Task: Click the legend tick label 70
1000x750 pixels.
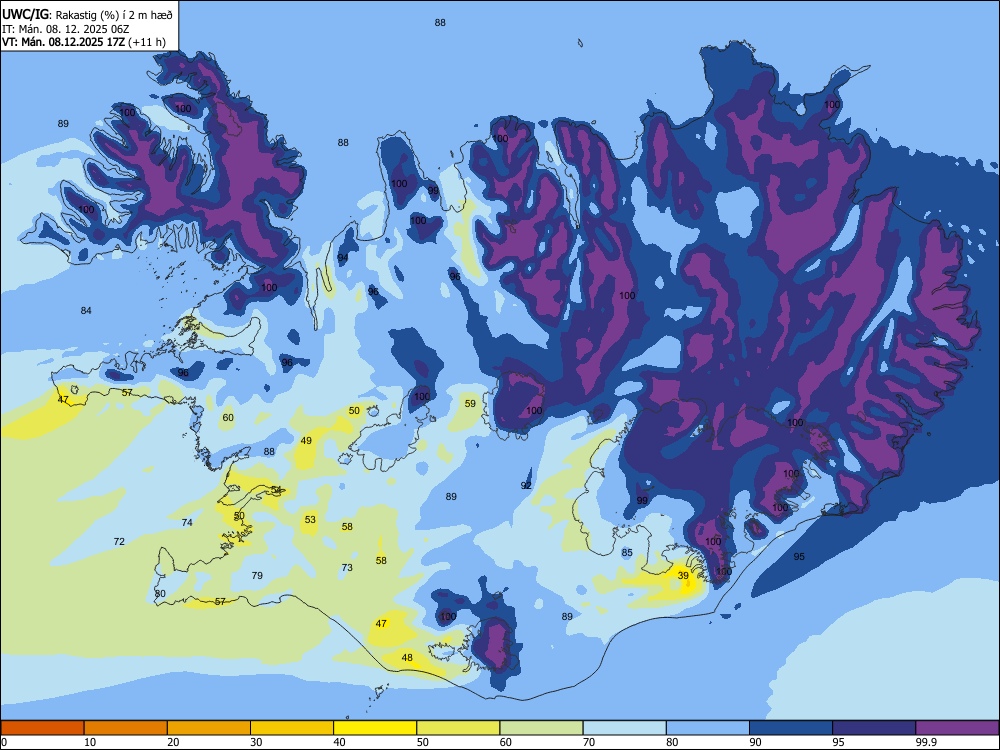Action: click(x=589, y=742)
